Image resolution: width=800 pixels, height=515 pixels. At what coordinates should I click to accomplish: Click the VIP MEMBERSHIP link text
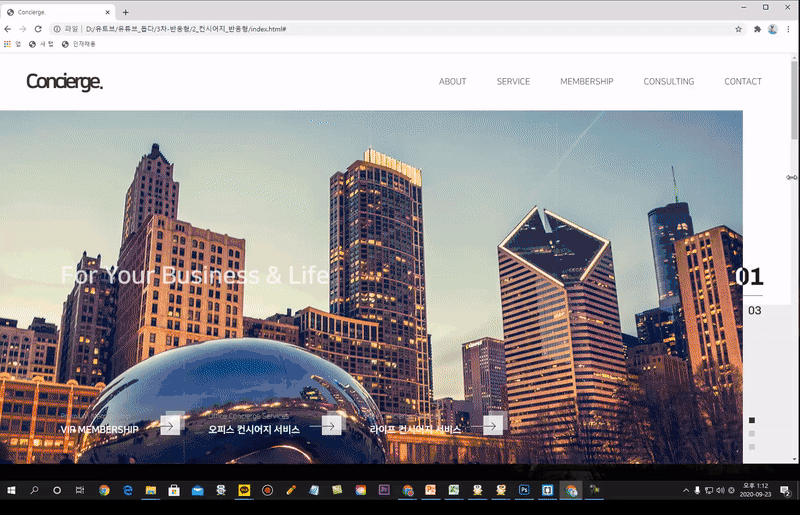coord(99,430)
